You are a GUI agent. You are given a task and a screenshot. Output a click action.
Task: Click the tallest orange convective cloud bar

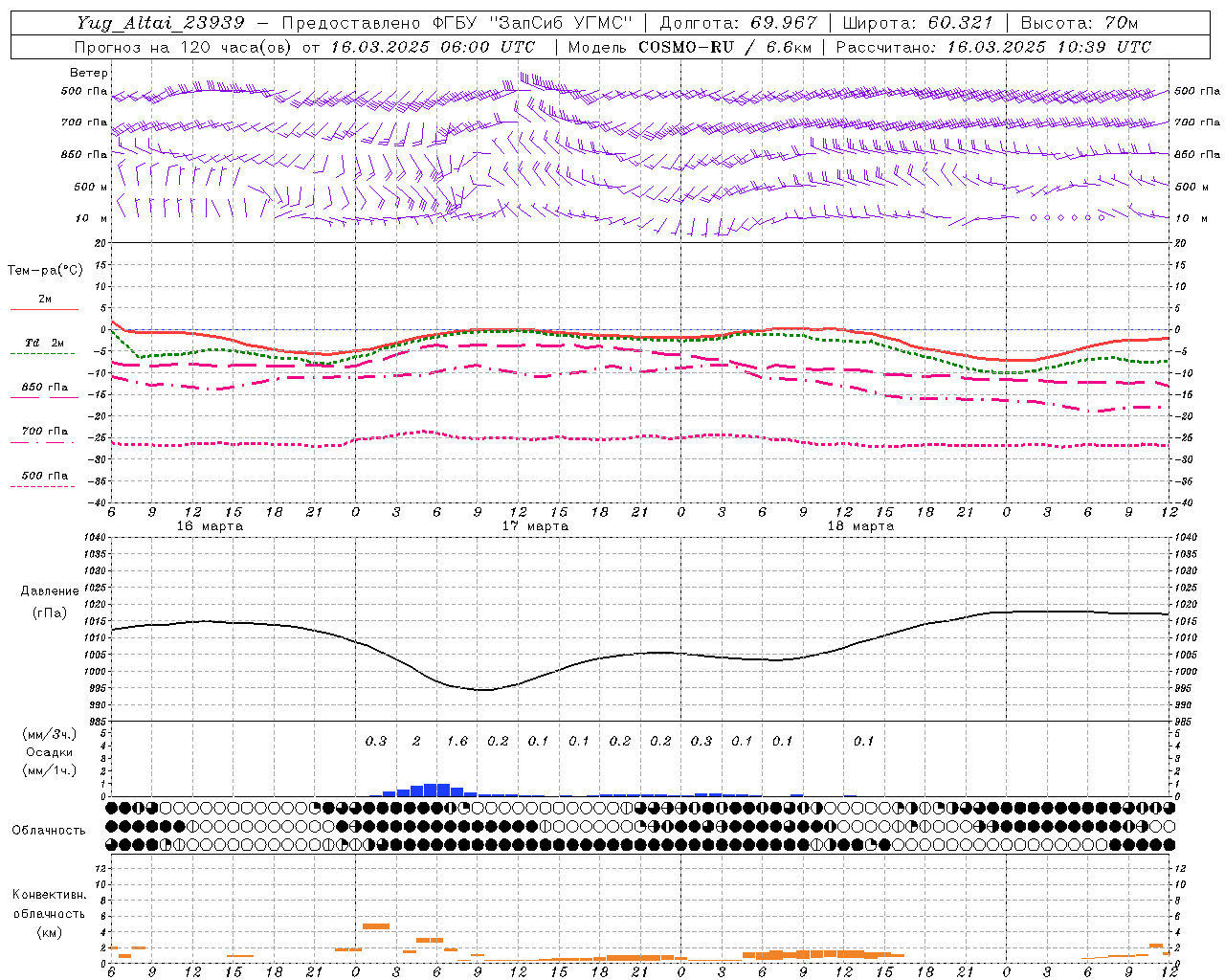click(376, 925)
